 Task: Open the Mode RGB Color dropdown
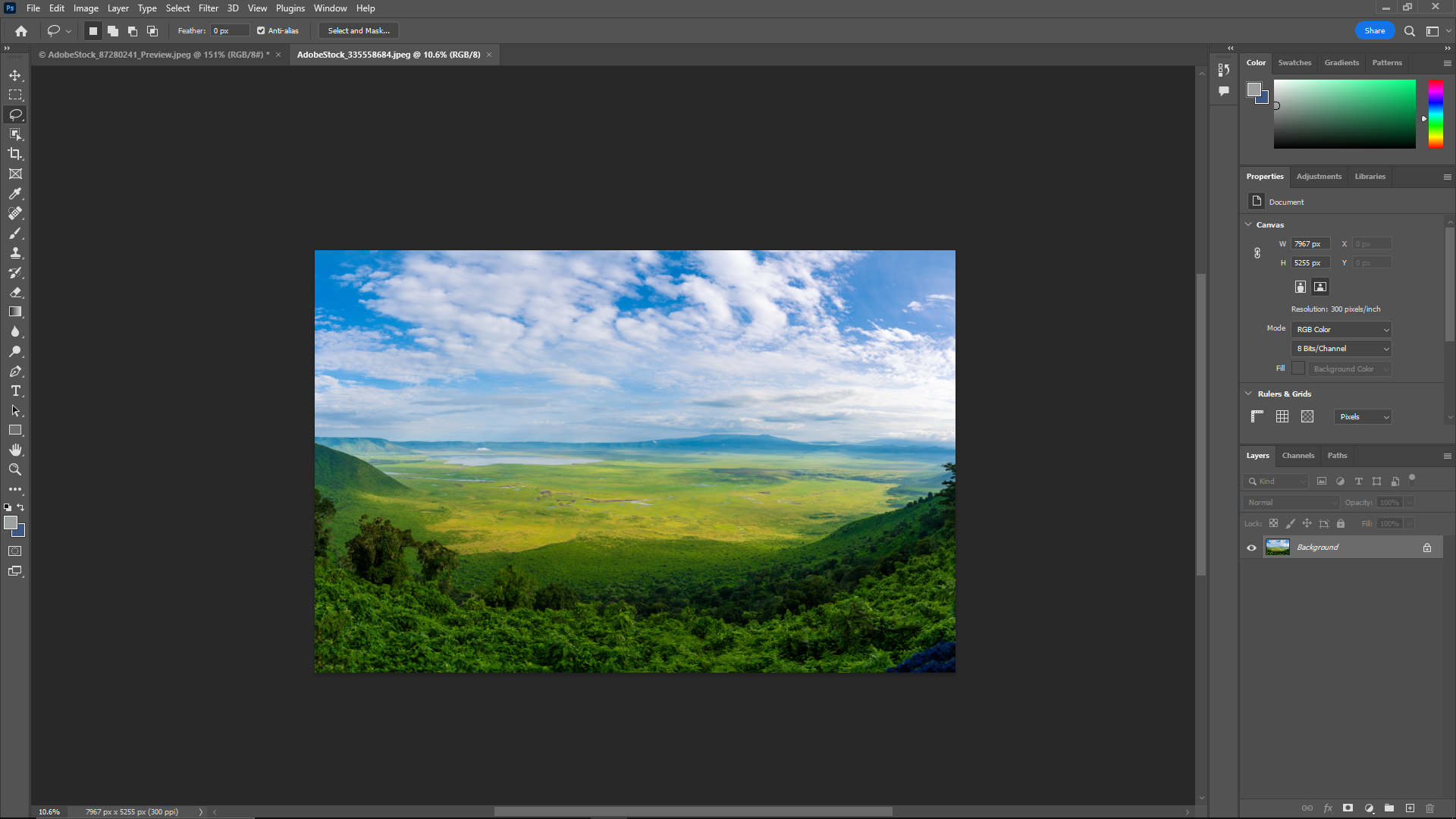click(x=1341, y=330)
